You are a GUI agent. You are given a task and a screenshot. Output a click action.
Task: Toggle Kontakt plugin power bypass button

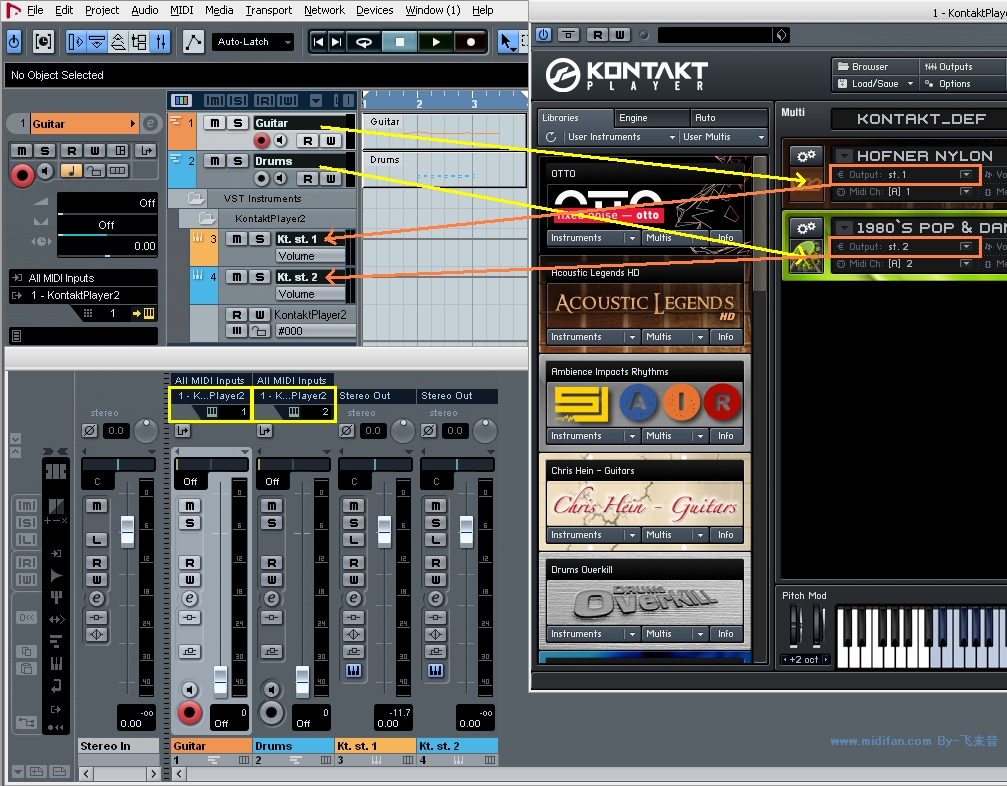(543, 35)
